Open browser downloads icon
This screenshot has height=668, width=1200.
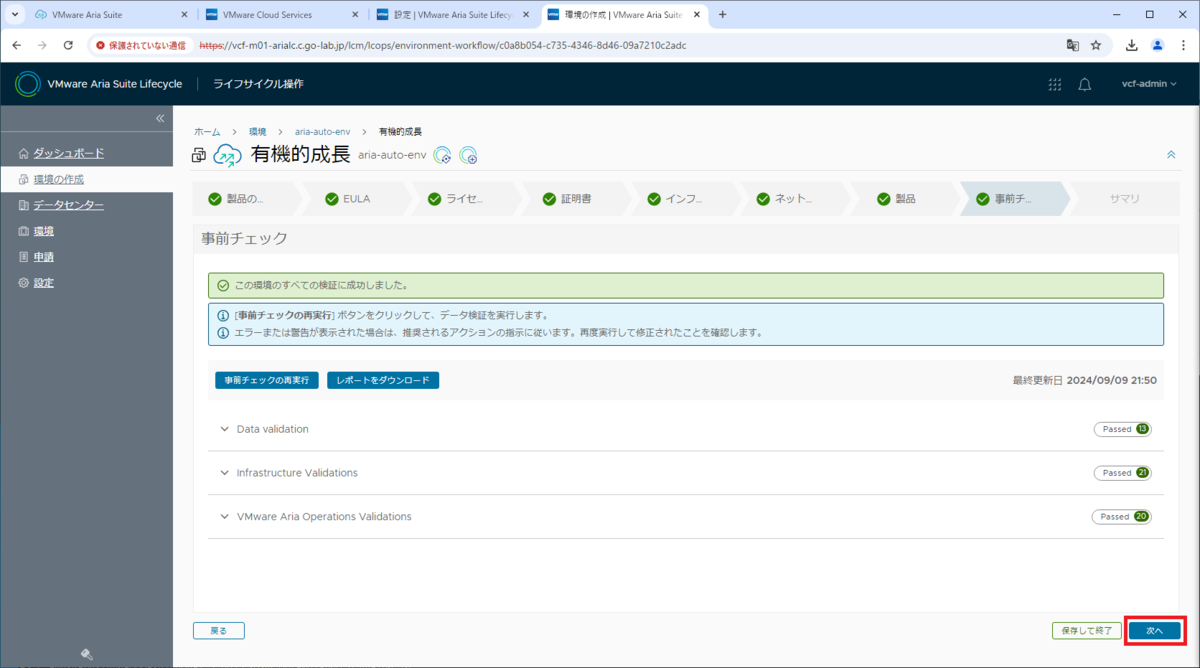pos(1132,45)
